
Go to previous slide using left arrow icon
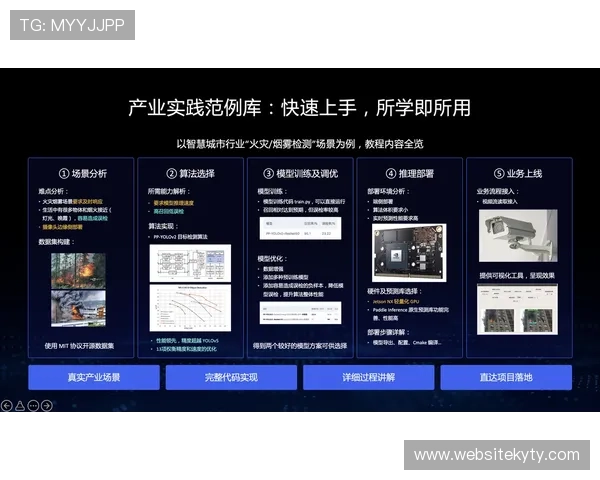coord(7,405)
